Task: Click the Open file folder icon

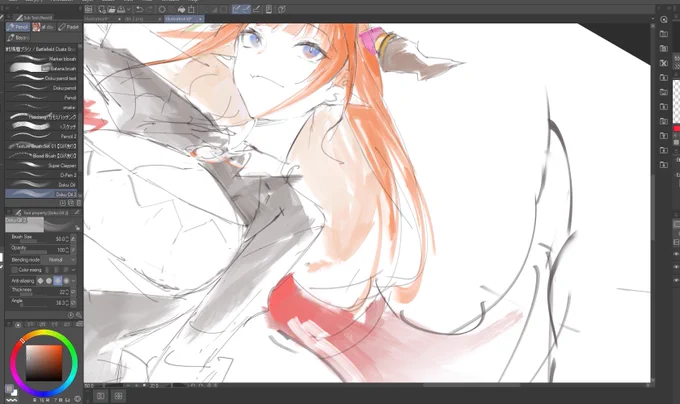Action: [x=112, y=9]
